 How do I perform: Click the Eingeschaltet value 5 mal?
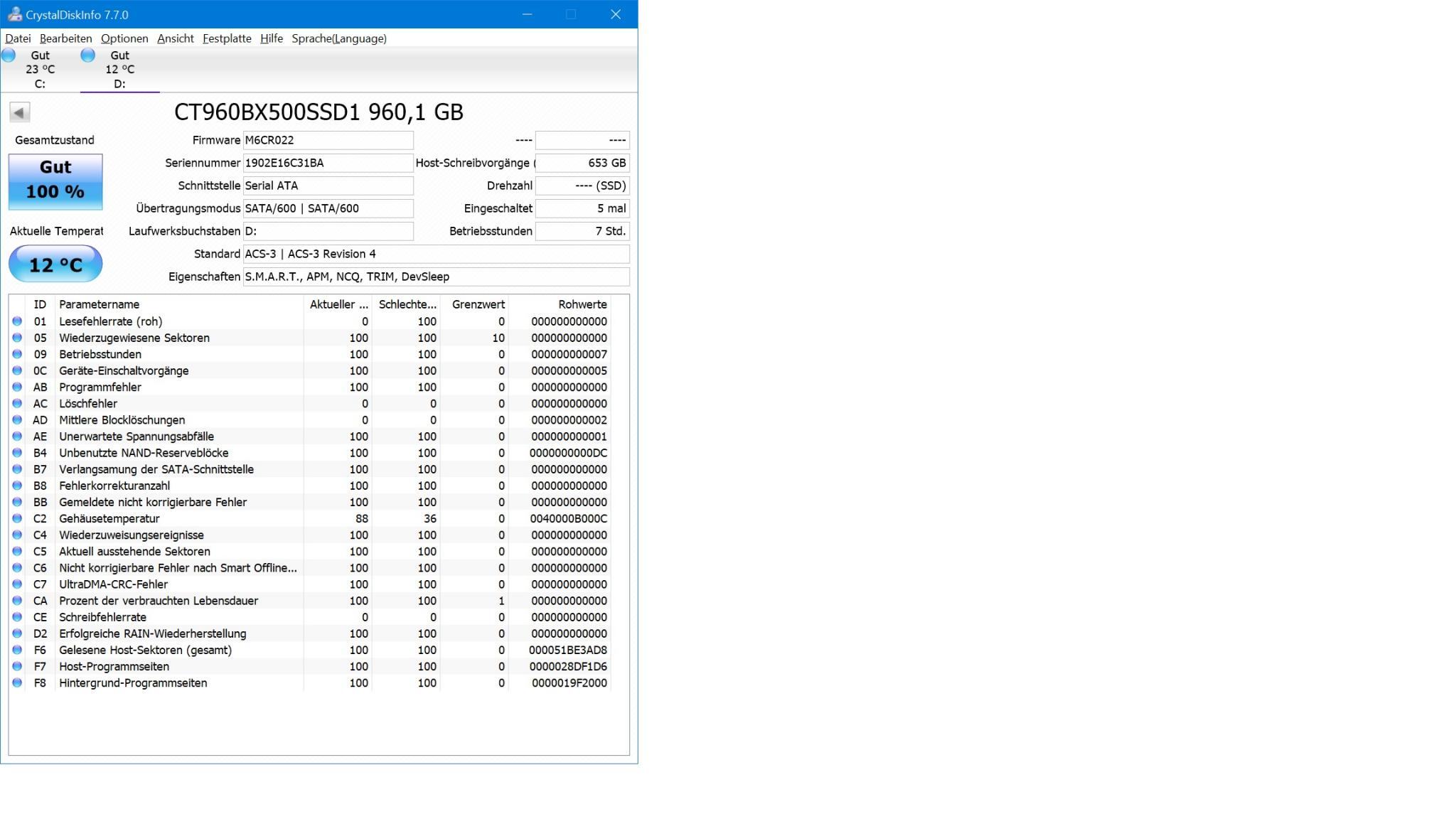(x=582, y=208)
